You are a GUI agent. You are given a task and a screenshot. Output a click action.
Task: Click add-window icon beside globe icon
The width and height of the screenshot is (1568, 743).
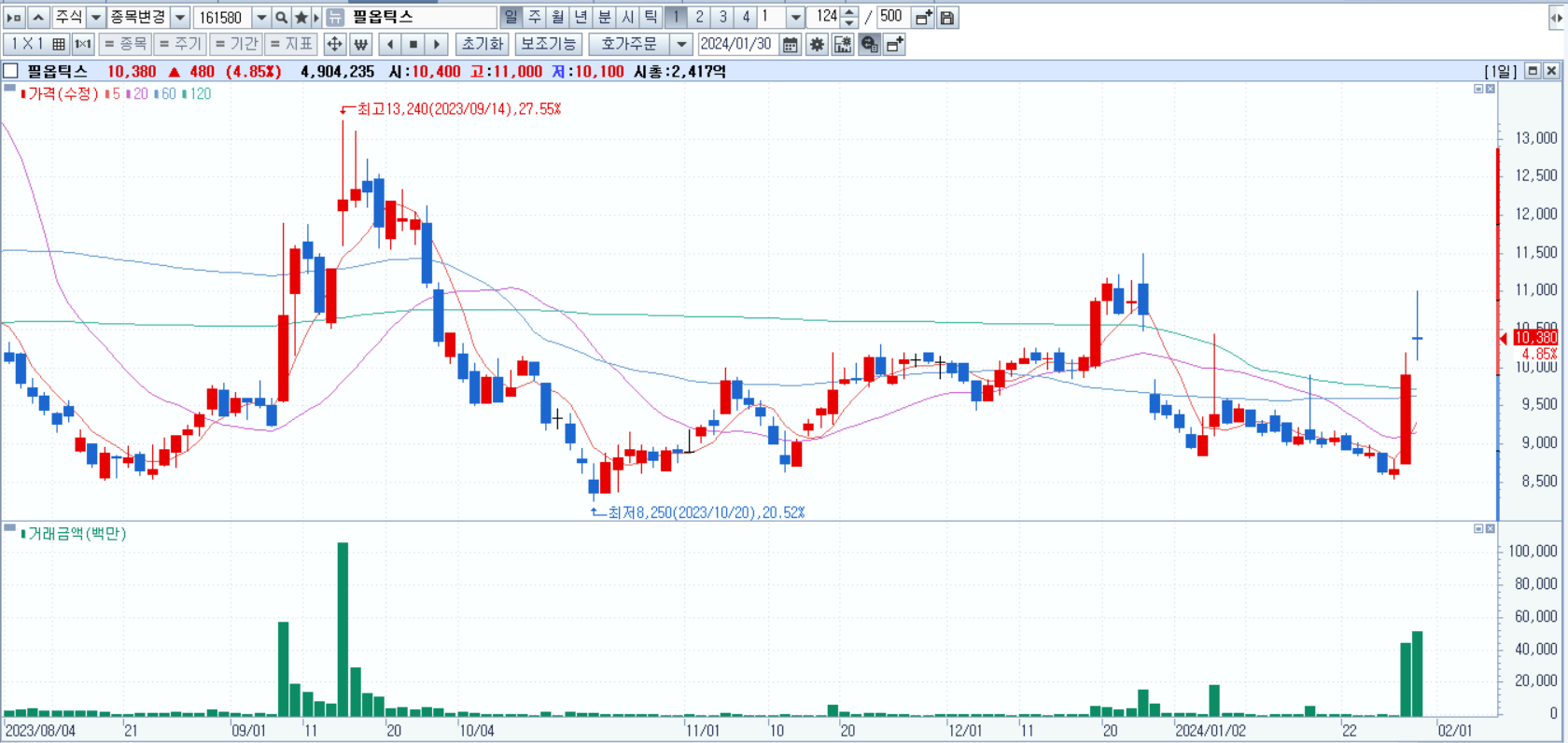click(894, 44)
